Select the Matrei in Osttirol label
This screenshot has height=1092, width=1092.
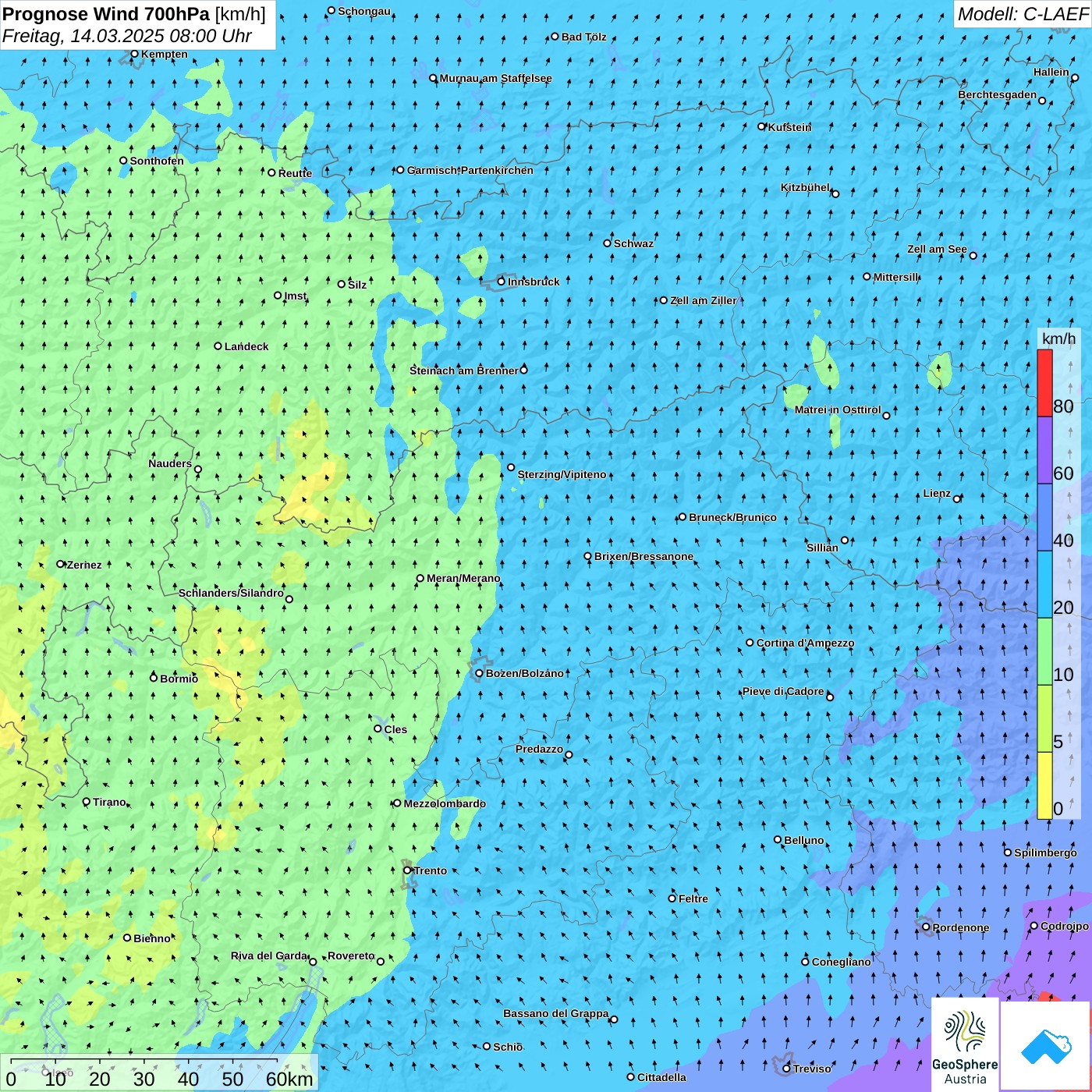click(x=838, y=409)
